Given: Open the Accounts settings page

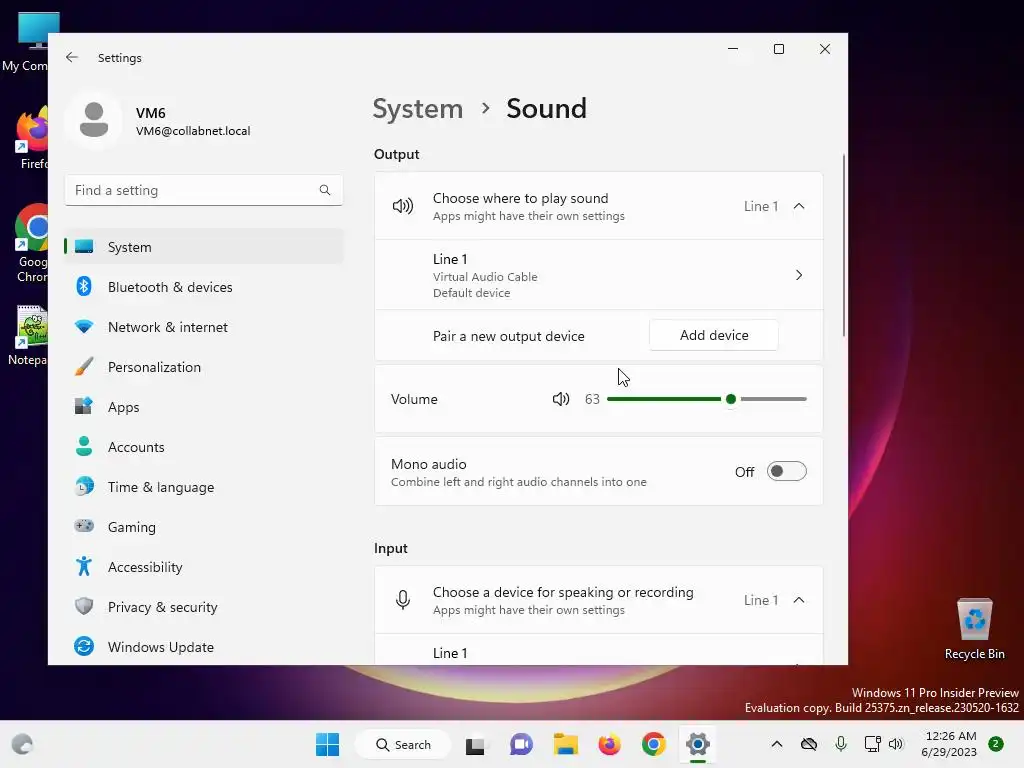Looking at the screenshot, I should coord(204,447).
